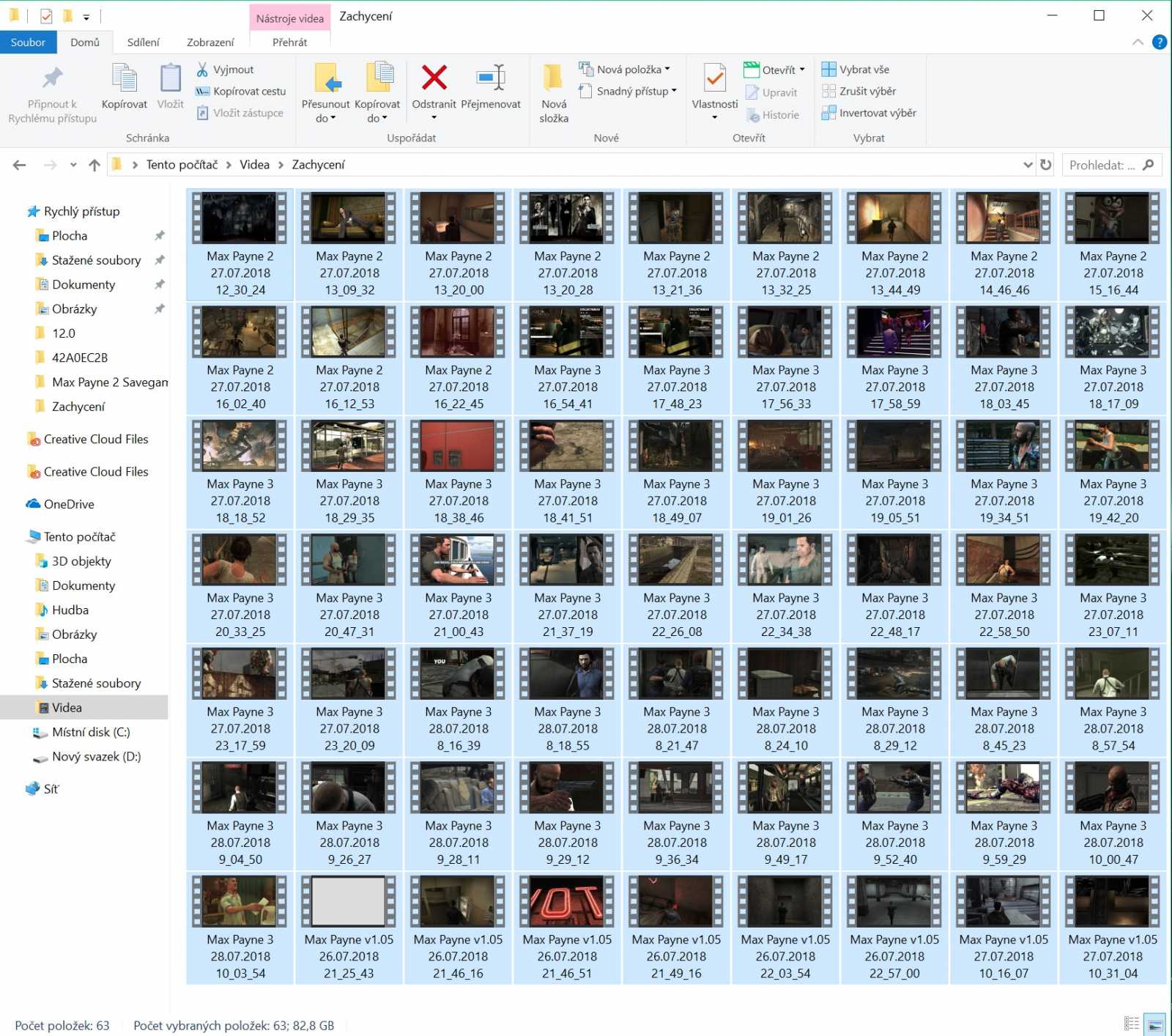Click Zachycení breadcrumb segment

pyautogui.click(x=318, y=165)
